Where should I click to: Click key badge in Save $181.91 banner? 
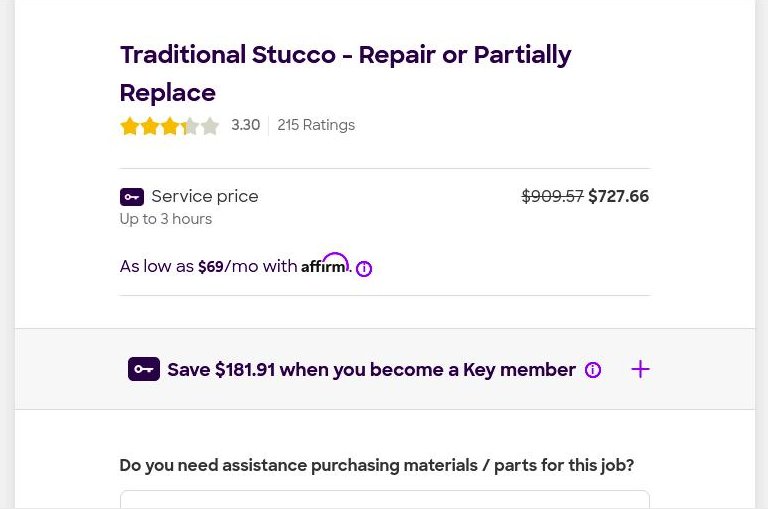coord(144,369)
